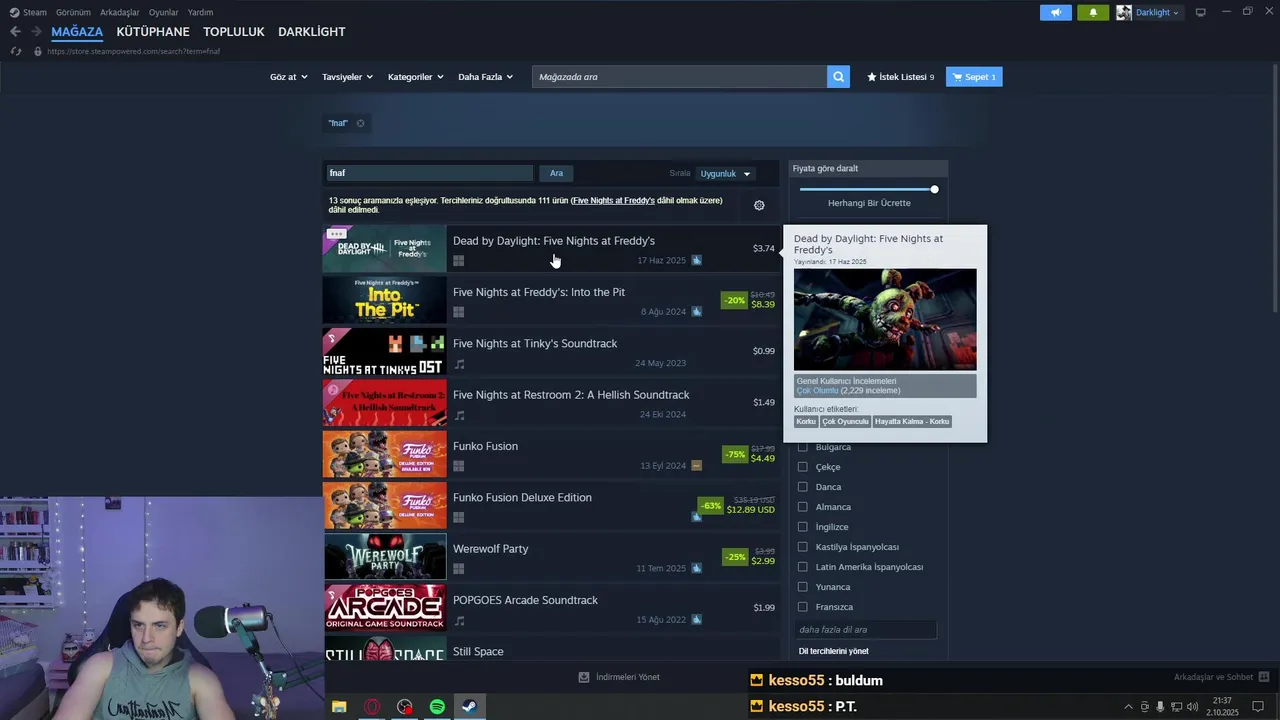Open İstek Listesi wishlist
The image size is (1280, 720).
pyautogui.click(x=900, y=77)
